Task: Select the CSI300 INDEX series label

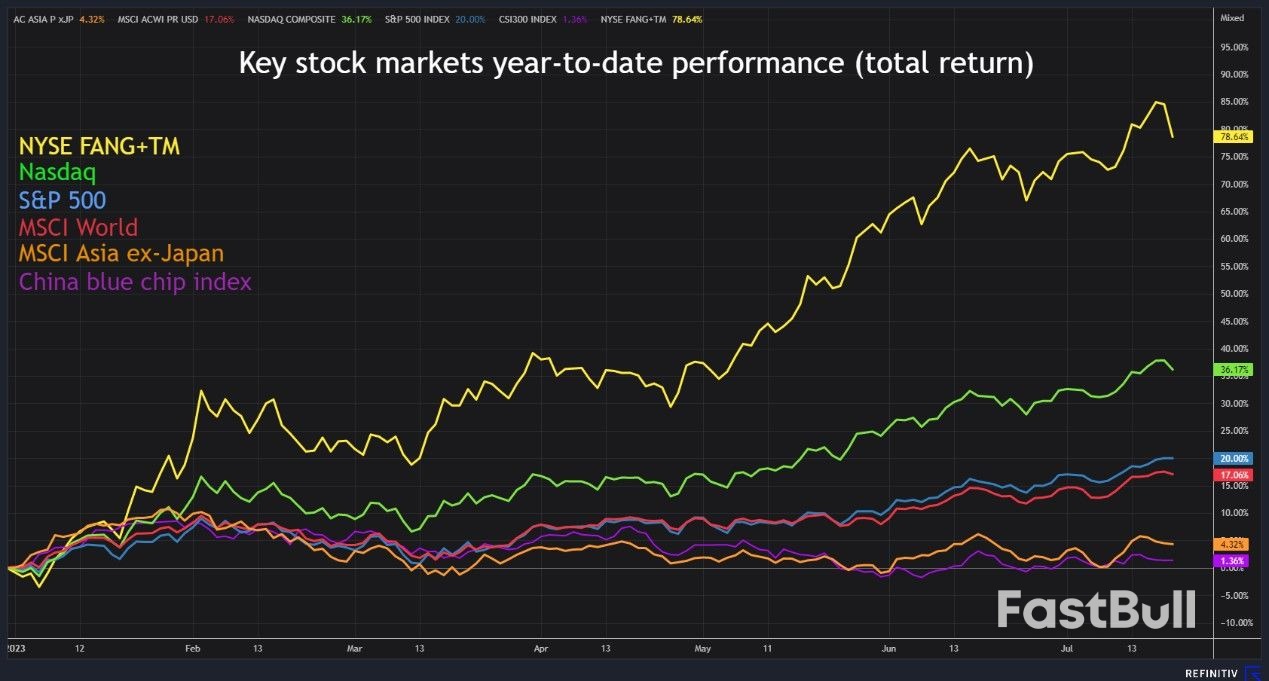Action: (540, 19)
